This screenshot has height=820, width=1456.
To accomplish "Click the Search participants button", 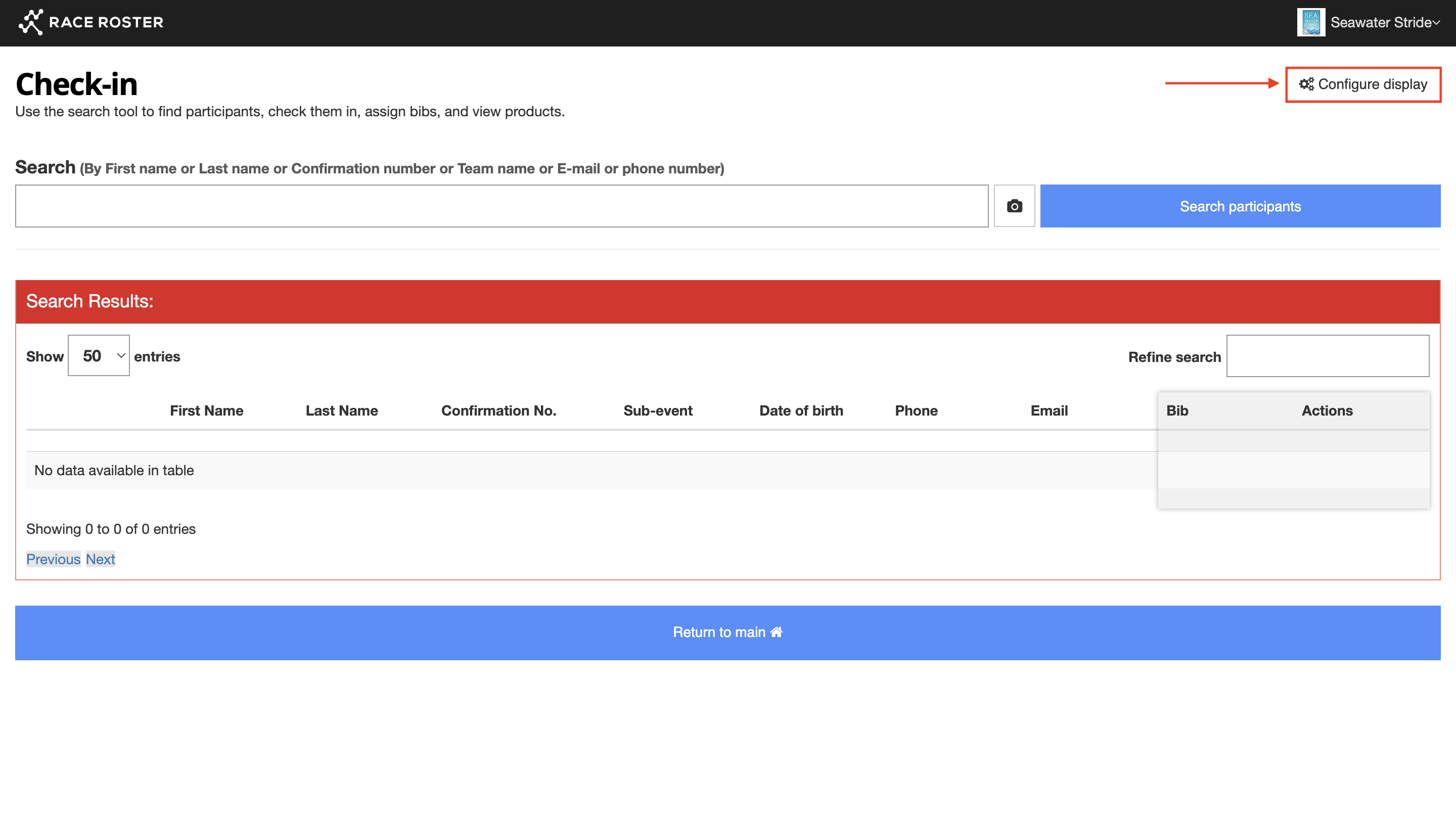I will click(1240, 206).
